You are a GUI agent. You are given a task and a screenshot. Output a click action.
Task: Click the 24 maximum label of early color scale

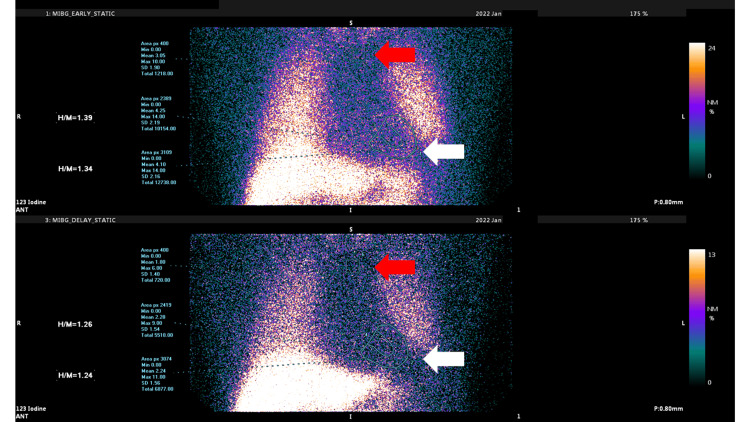coord(711,48)
